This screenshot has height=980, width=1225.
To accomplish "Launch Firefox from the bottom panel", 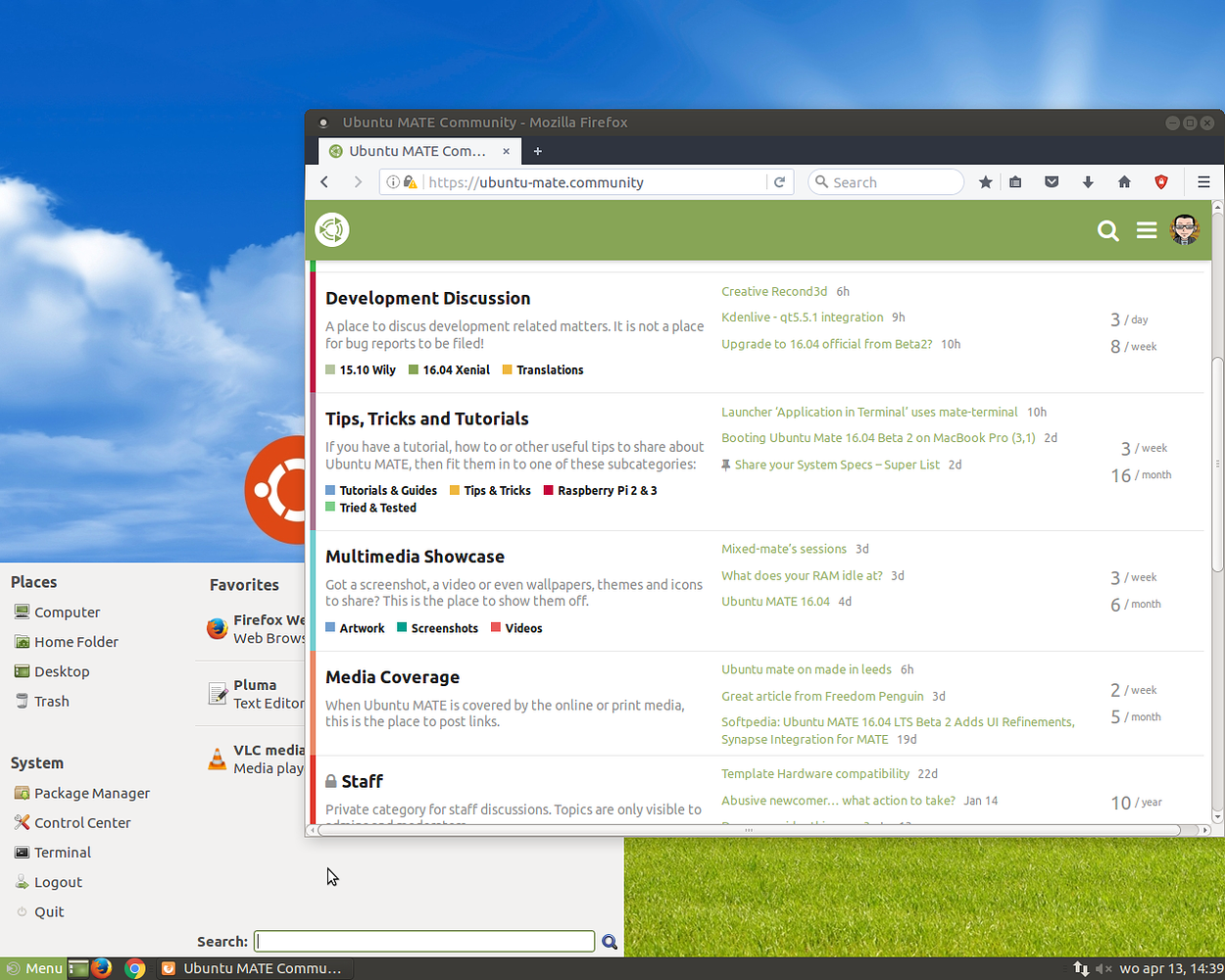I will click(101, 968).
